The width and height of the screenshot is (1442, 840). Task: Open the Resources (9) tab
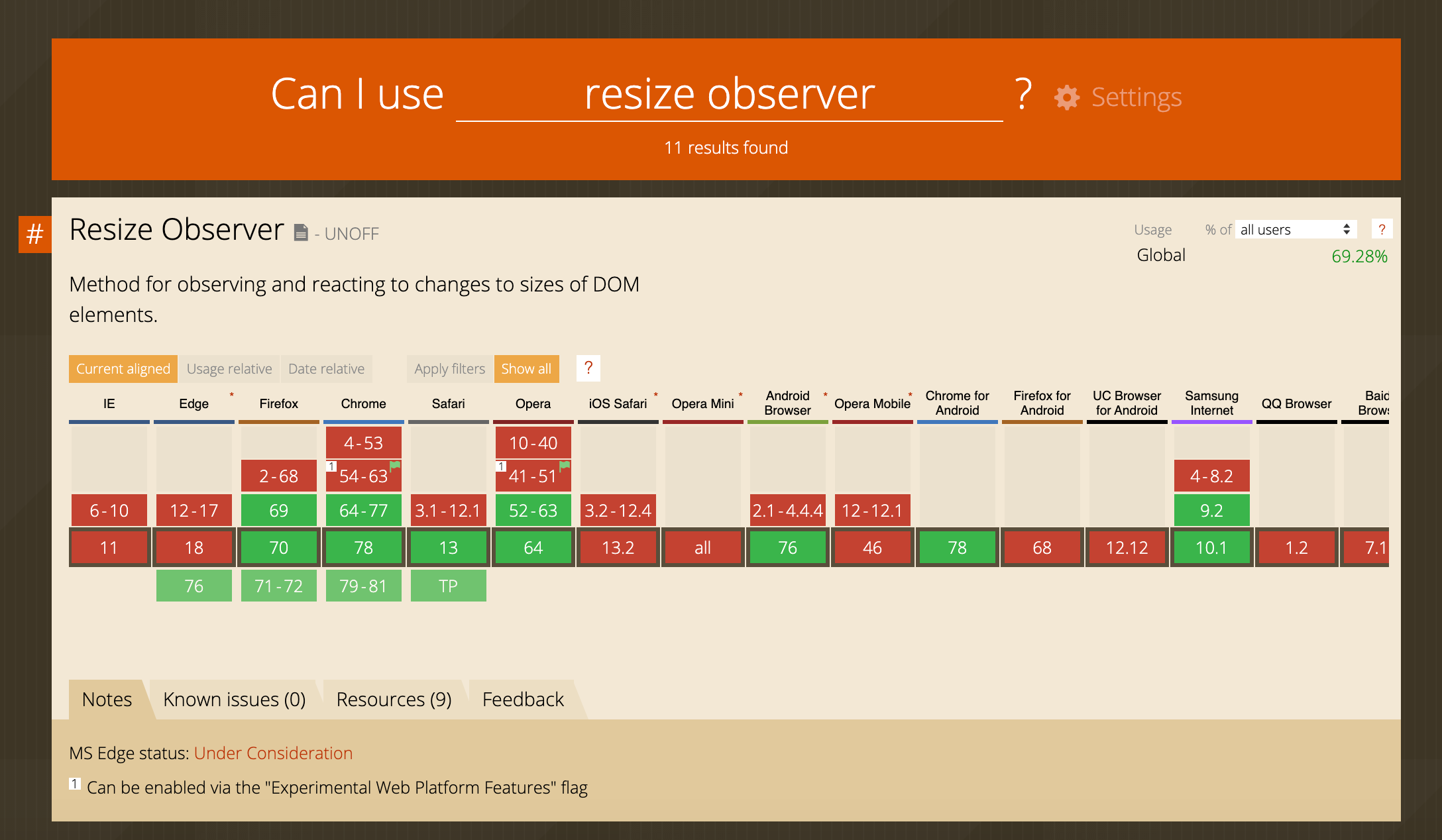coord(394,699)
